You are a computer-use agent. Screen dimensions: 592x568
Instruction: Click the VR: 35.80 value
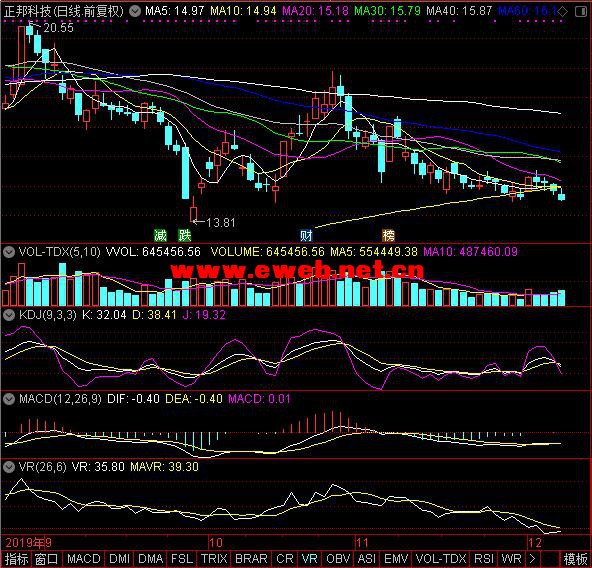(98, 467)
